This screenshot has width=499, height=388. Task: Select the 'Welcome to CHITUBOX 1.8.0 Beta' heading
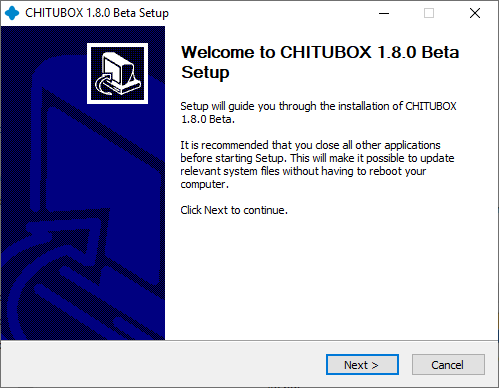[320, 52]
